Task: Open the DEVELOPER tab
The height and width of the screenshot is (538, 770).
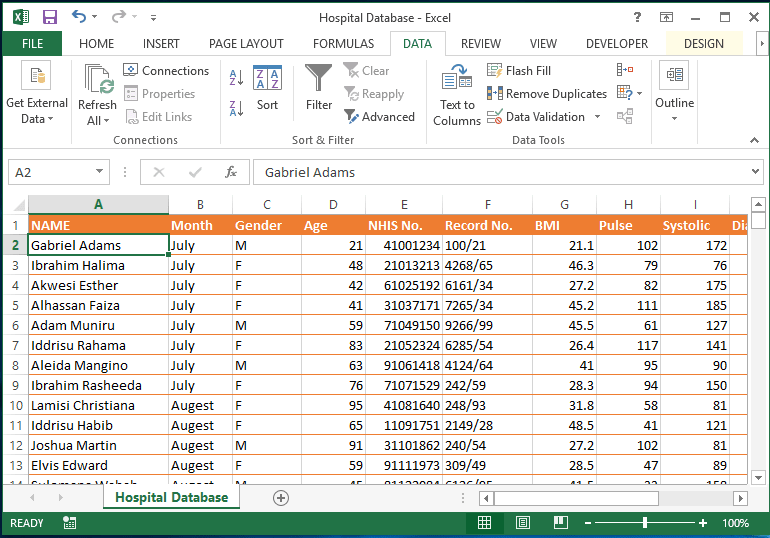Action: [617, 44]
